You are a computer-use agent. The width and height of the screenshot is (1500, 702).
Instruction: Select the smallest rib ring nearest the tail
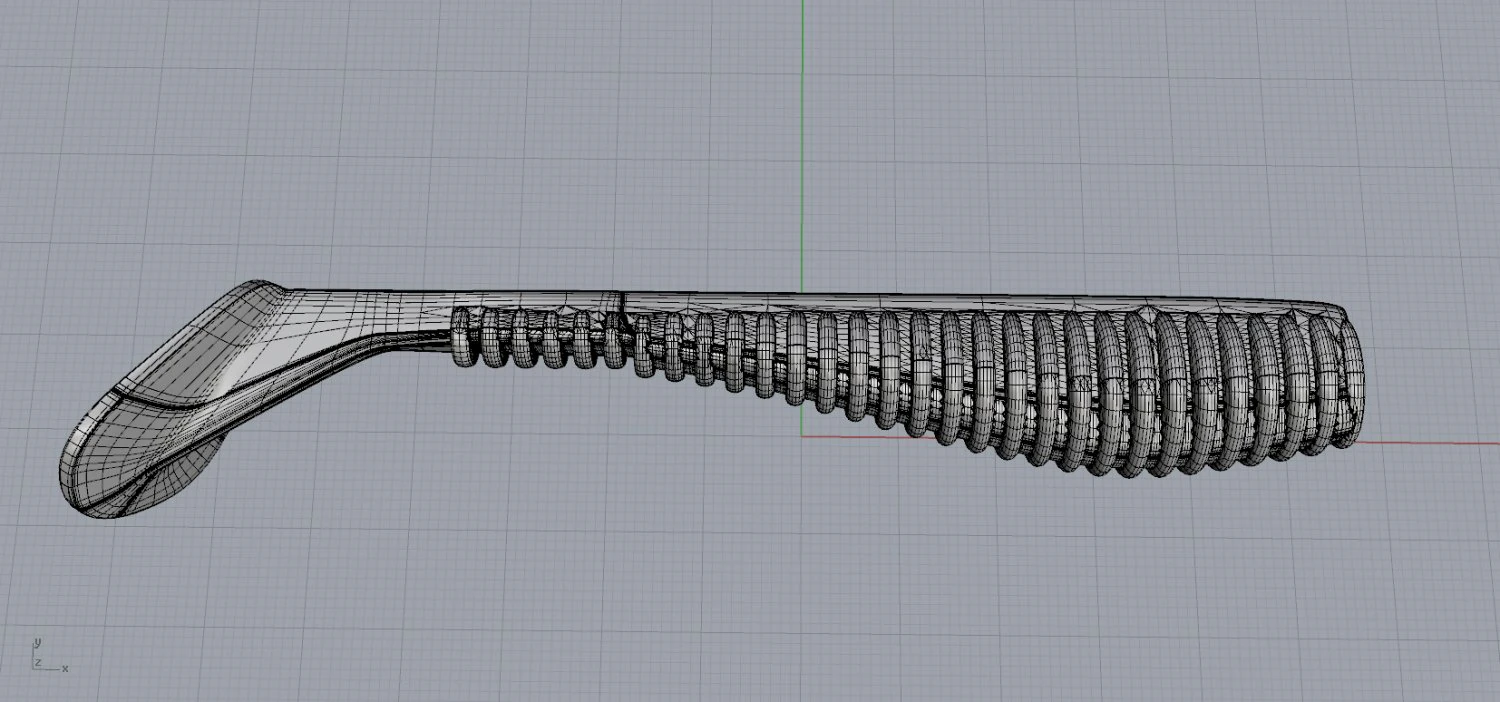tap(462, 336)
